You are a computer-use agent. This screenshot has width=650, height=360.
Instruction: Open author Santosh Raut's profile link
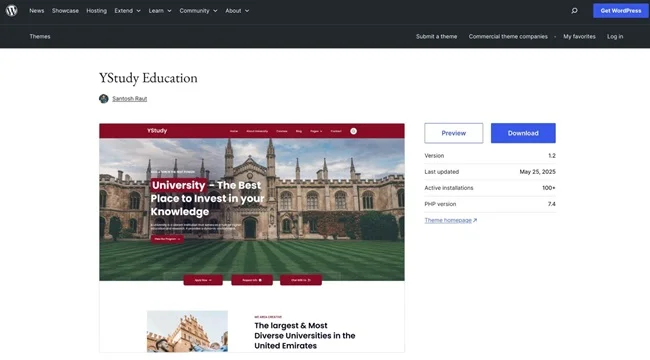[x=130, y=99]
